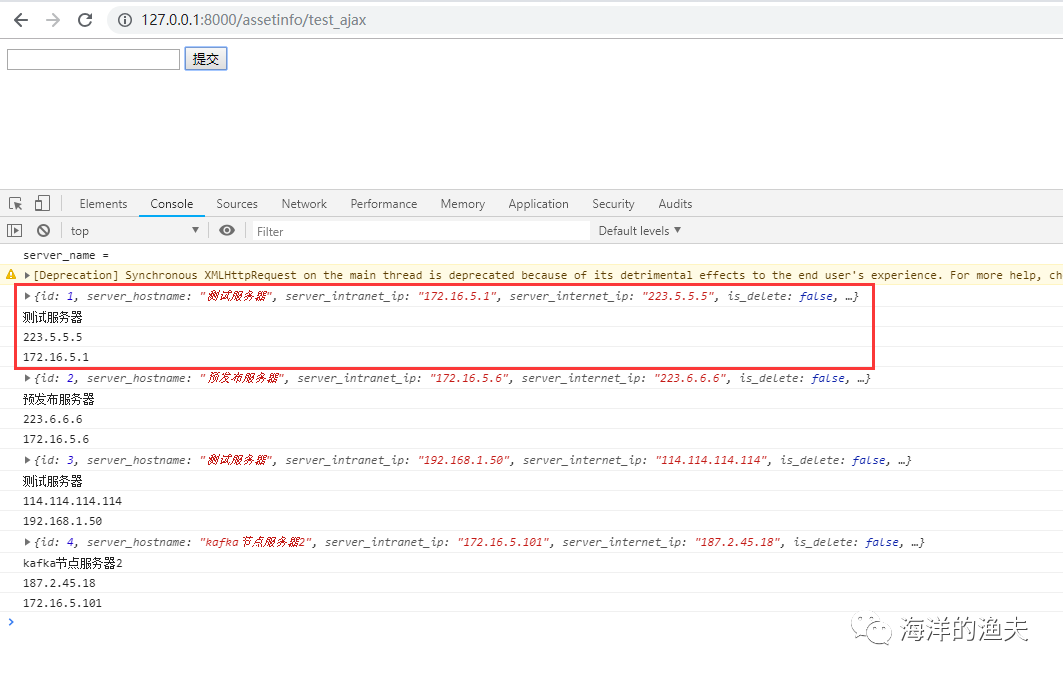Submit the form with the 提交 button
This screenshot has height=676, width=1063.
click(x=205, y=59)
